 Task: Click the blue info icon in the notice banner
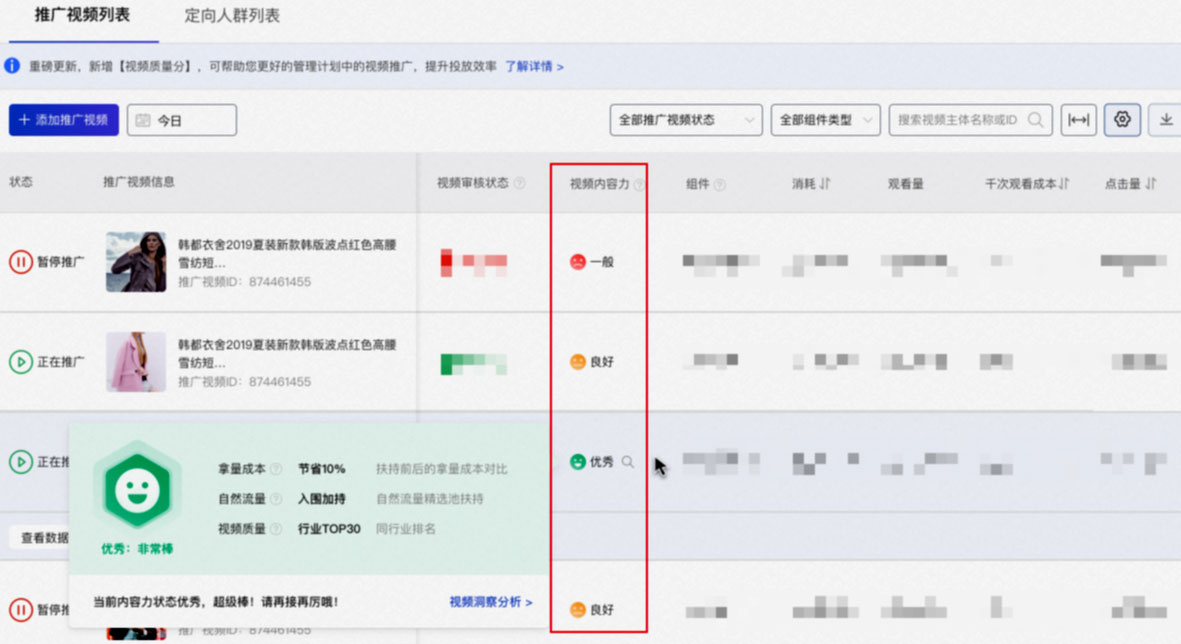[12, 66]
